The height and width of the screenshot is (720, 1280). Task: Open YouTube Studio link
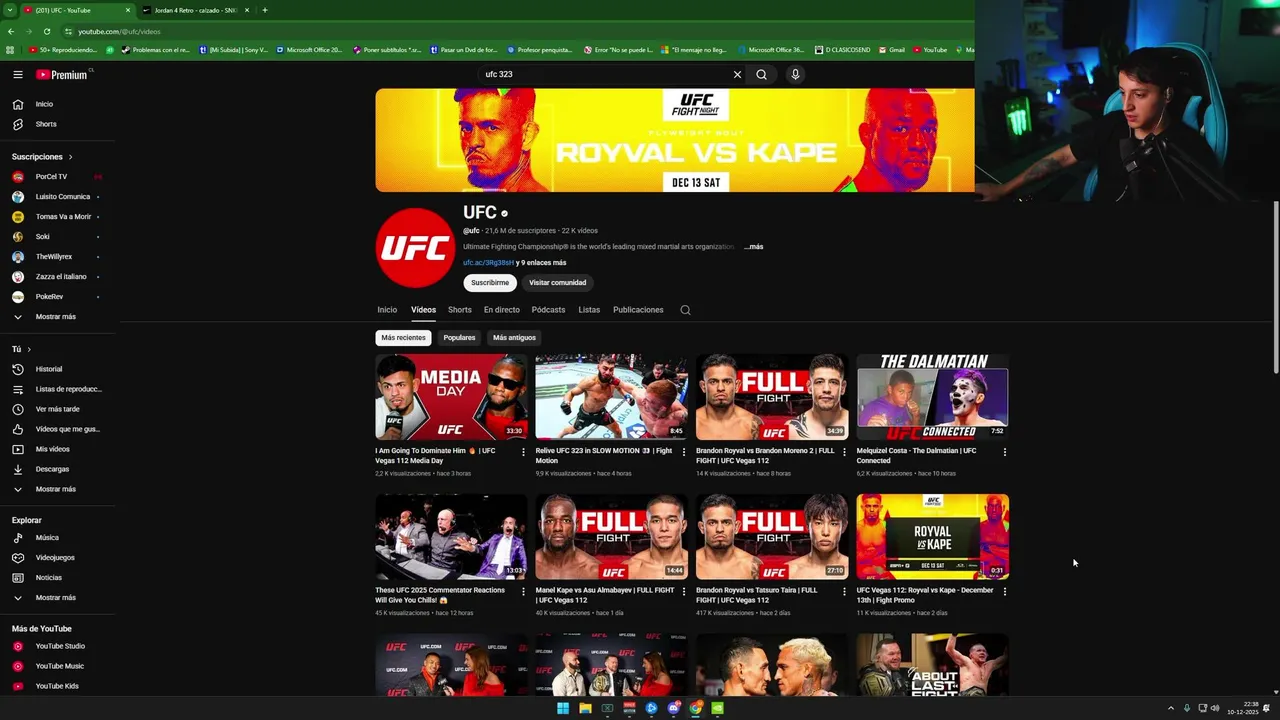[x=60, y=646]
